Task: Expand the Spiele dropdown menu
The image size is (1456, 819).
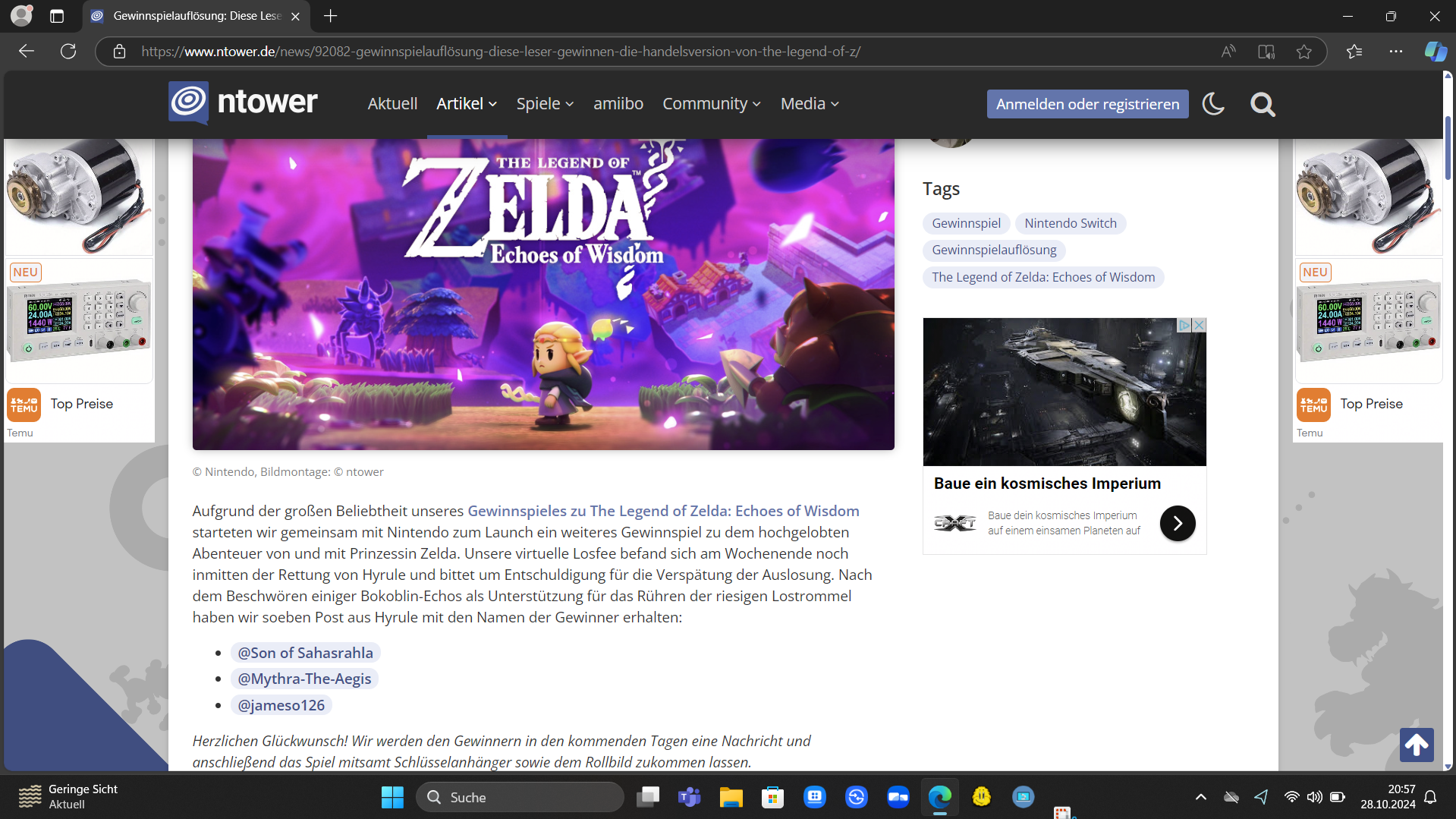Action: 545,104
